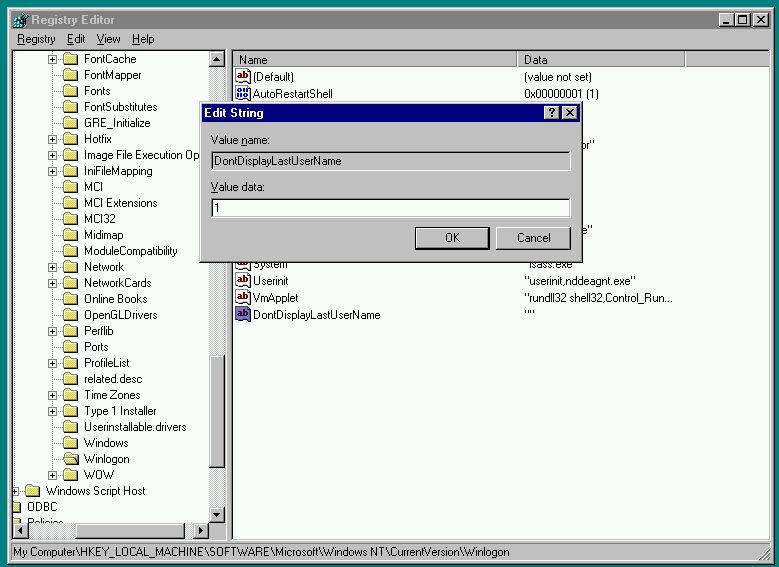This screenshot has height=567, width=779.
Task: Click into the Value data field
Action: pos(390,208)
